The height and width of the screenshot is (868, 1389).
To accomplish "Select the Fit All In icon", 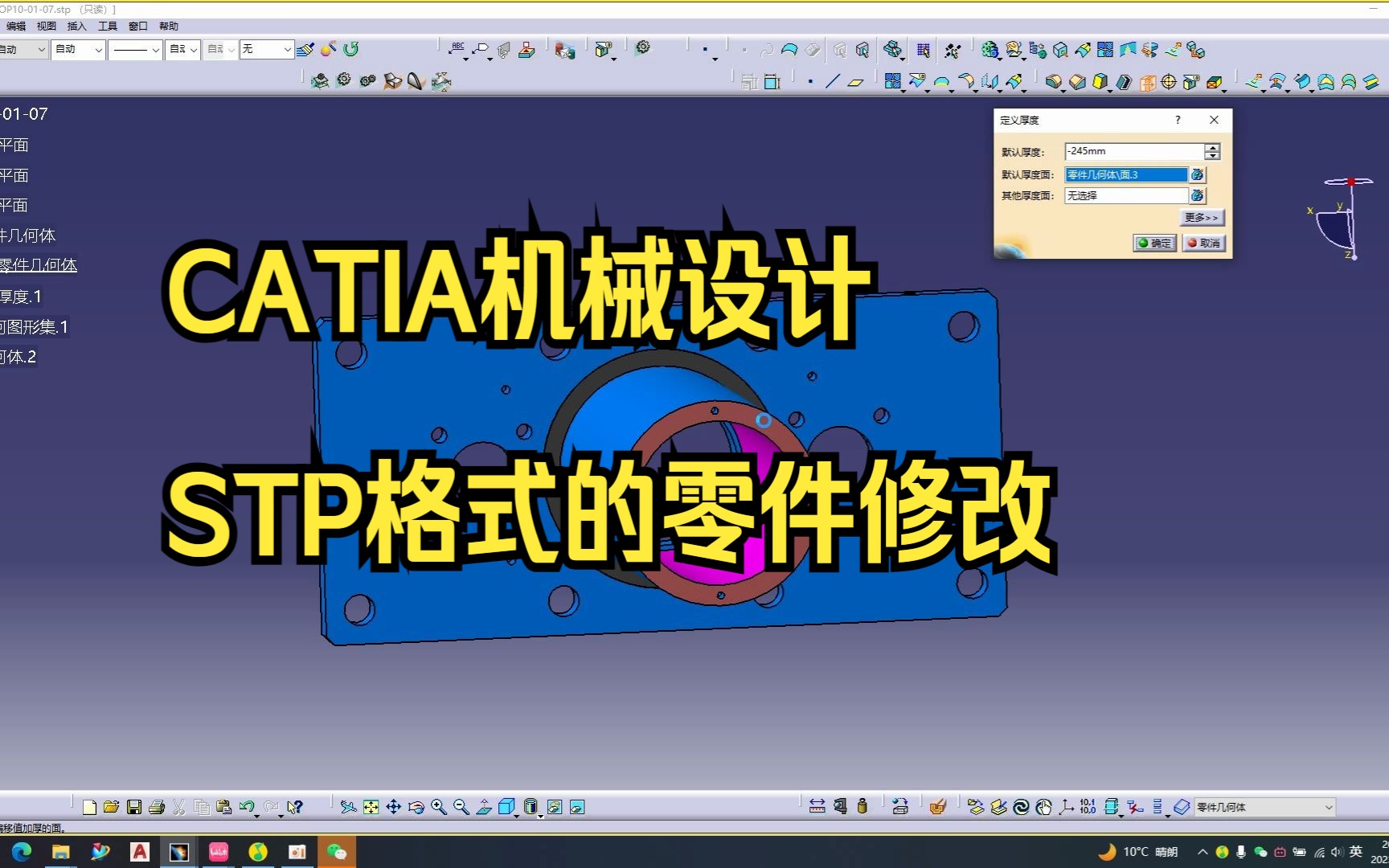I will (x=371, y=807).
